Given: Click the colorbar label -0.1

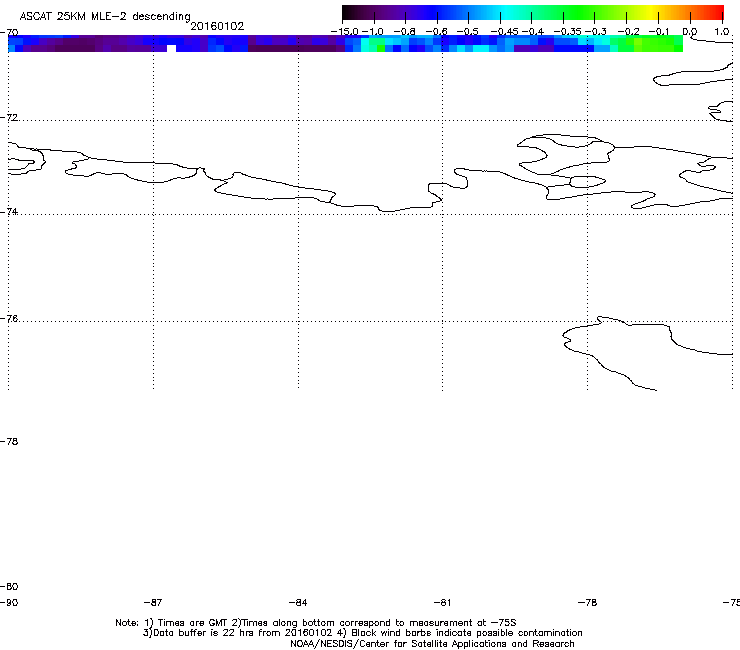Looking at the screenshot, I should tap(659, 32).
